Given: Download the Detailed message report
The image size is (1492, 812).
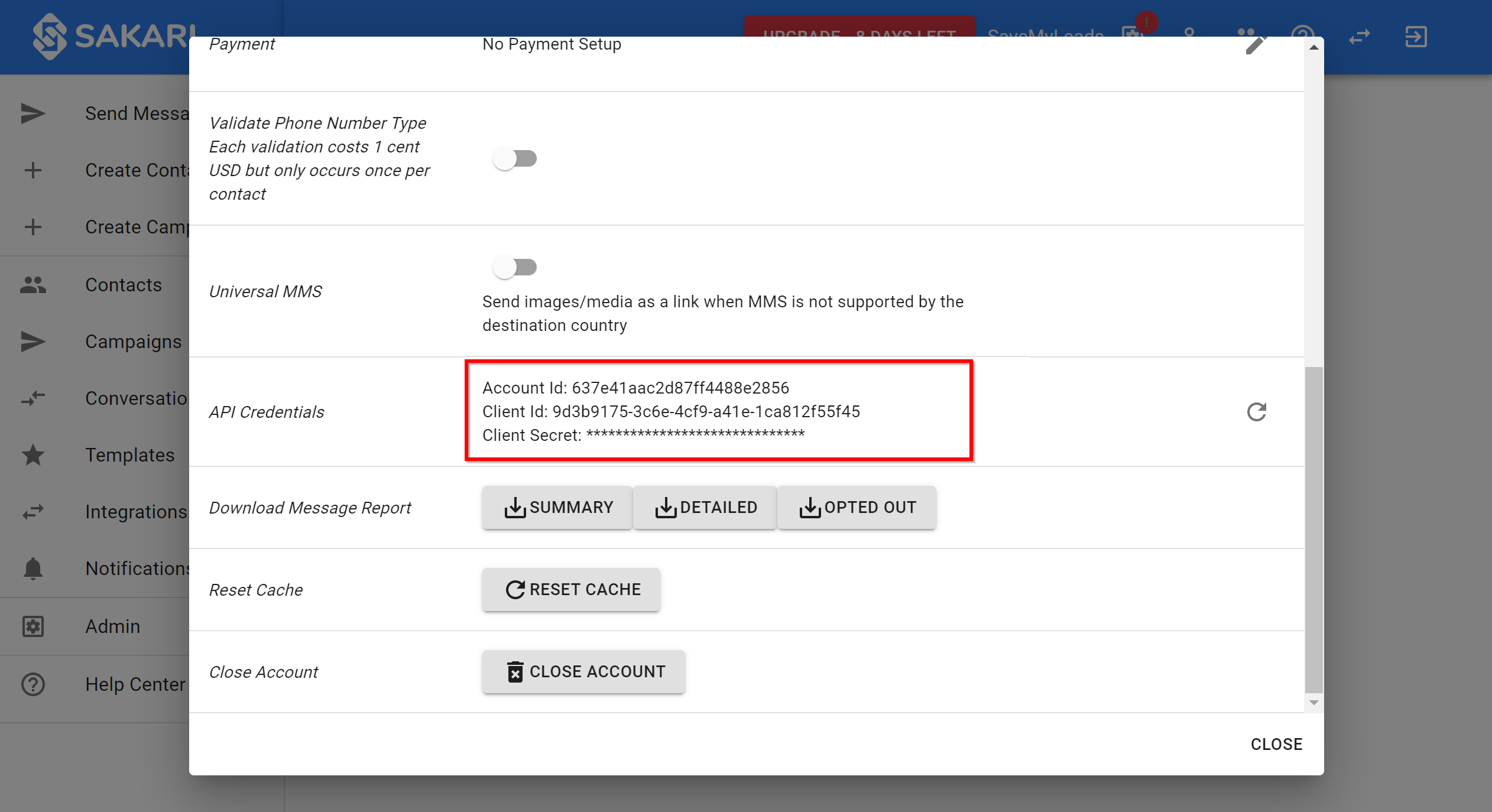Looking at the screenshot, I should click(706, 507).
